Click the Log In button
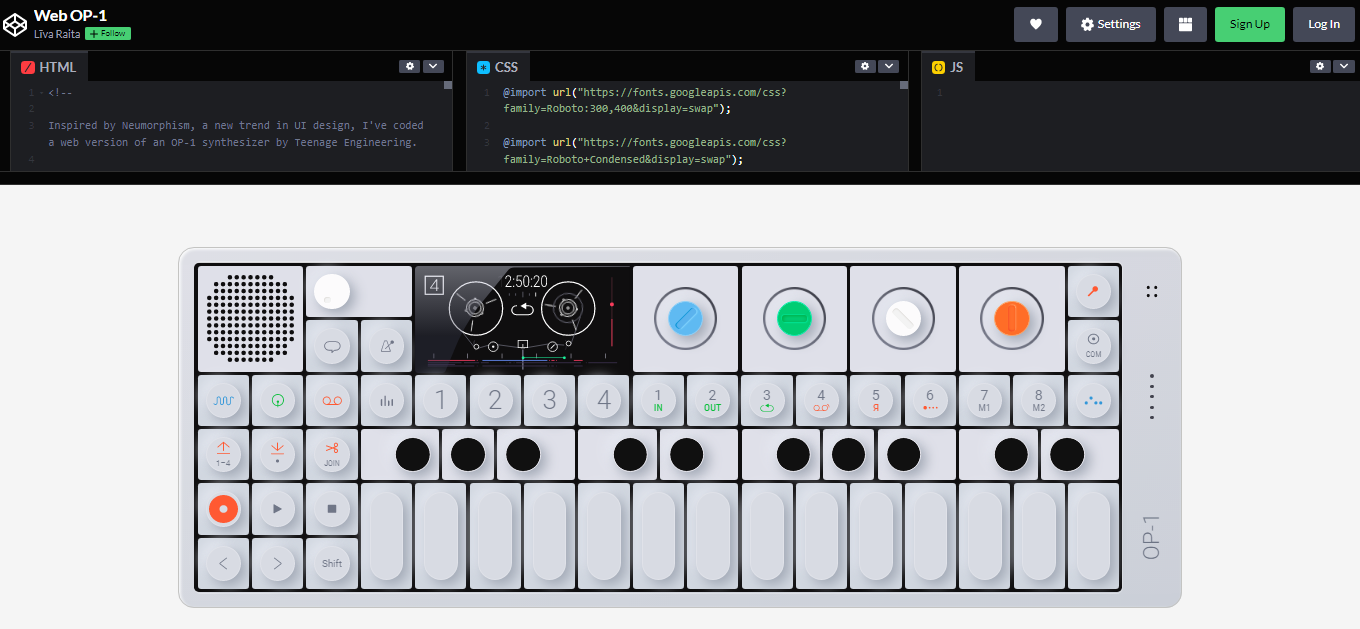Screen dimensions: 1360x629 pos(1323,24)
